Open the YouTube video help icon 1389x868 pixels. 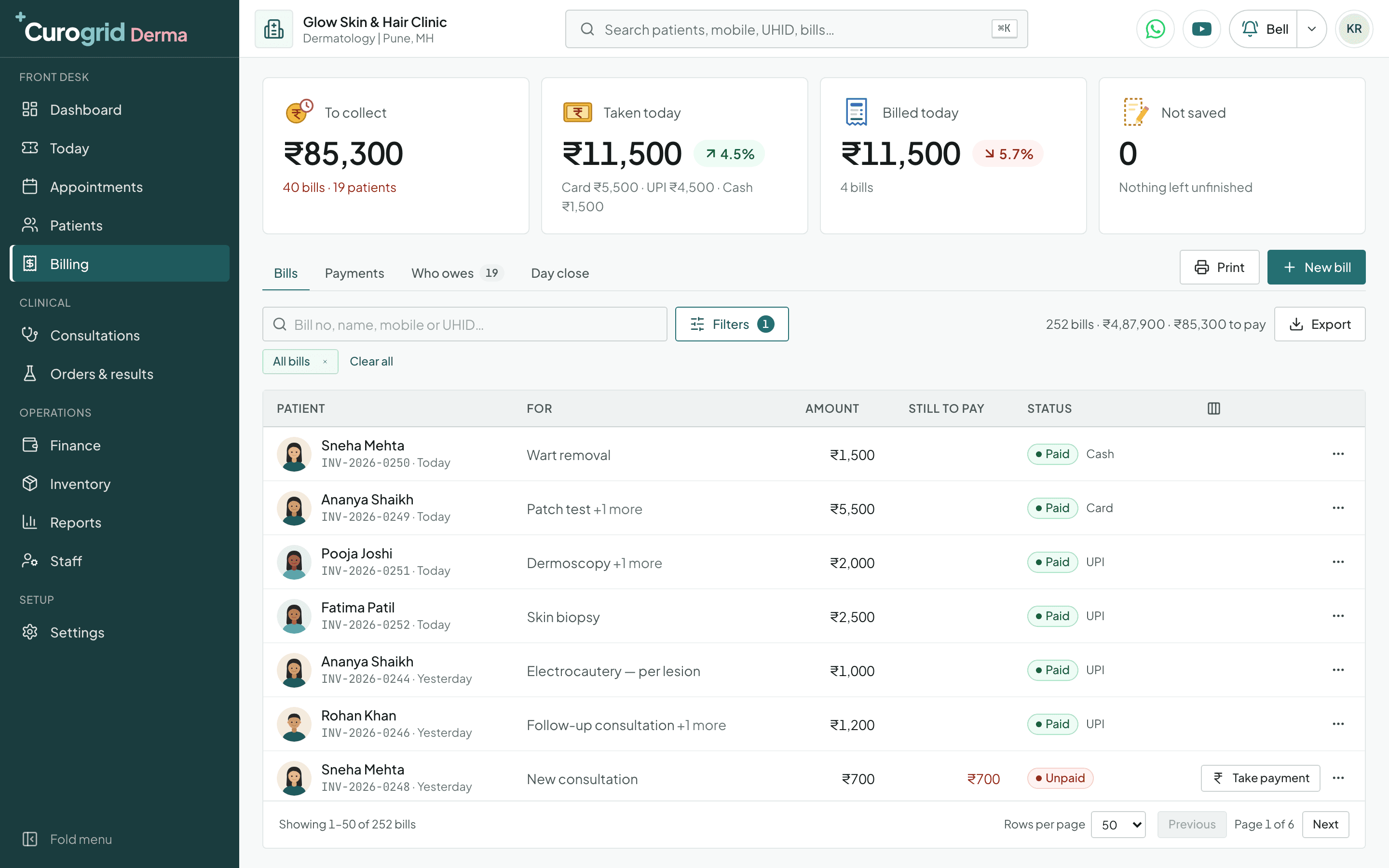pos(1201,29)
